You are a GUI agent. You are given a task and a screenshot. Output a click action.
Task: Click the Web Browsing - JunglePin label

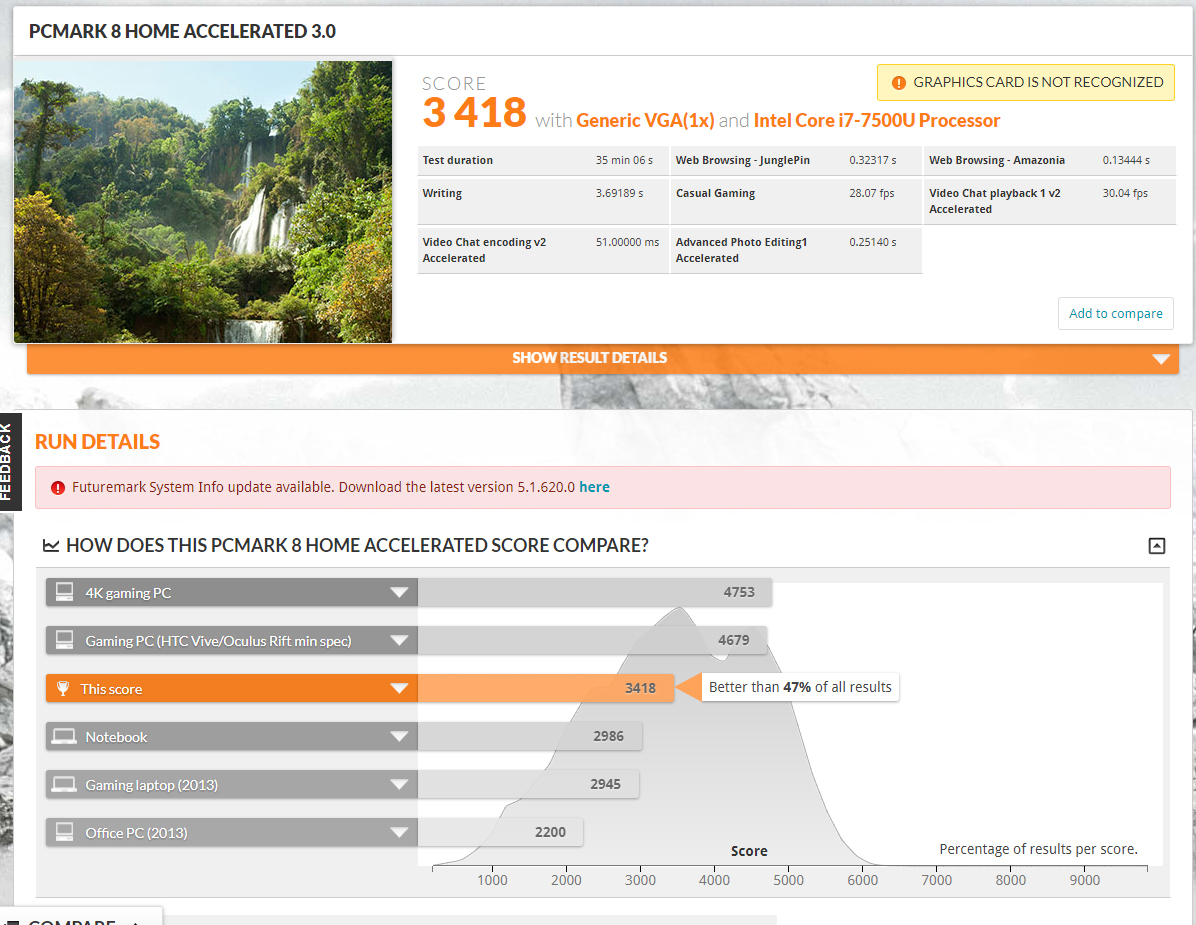click(743, 160)
